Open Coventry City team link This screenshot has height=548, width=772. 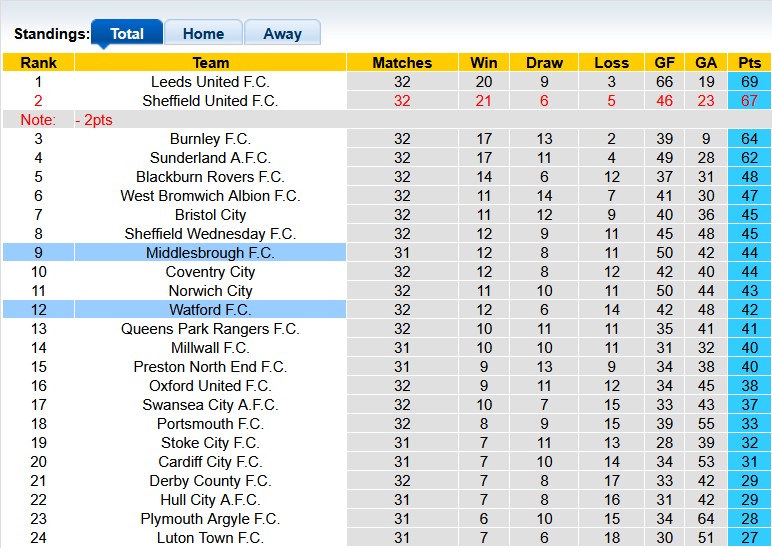[x=210, y=272]
